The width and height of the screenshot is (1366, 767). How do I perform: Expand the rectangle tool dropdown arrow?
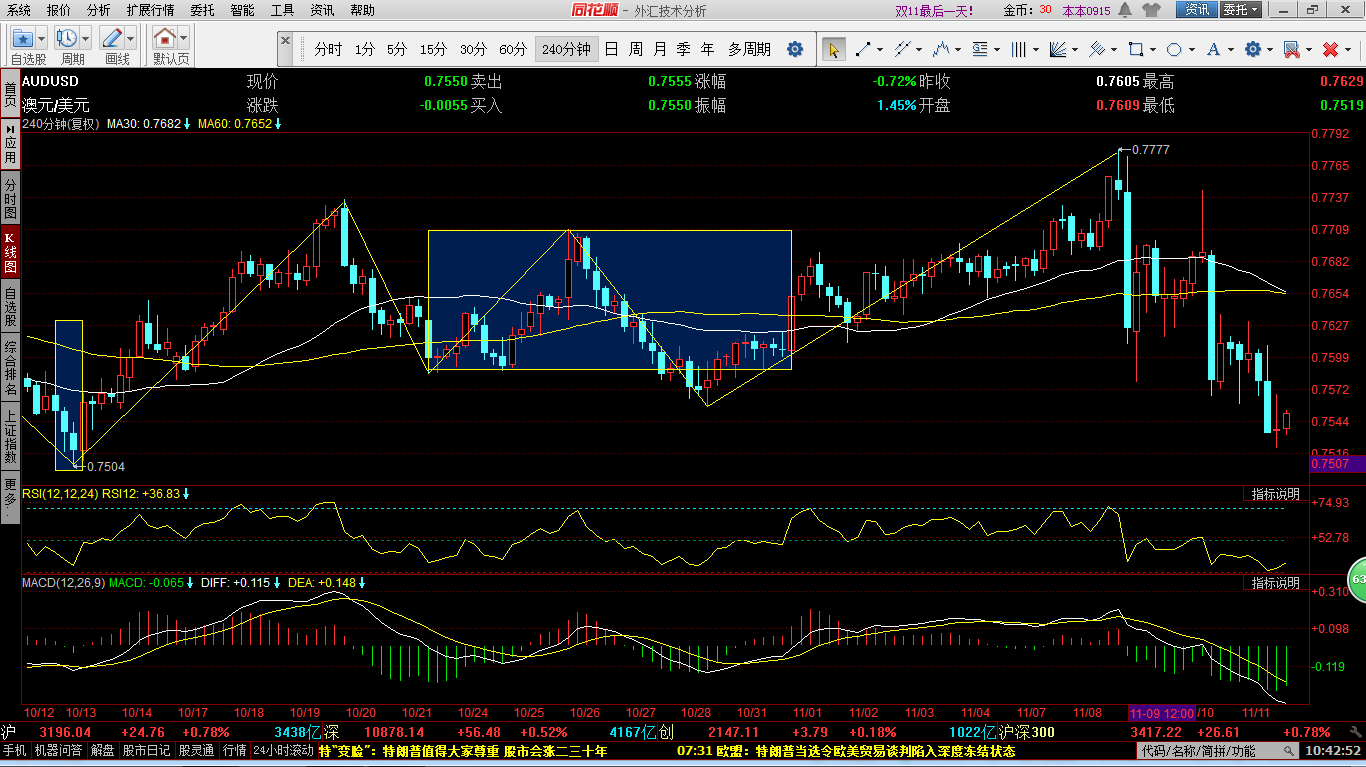point(1155,49)
